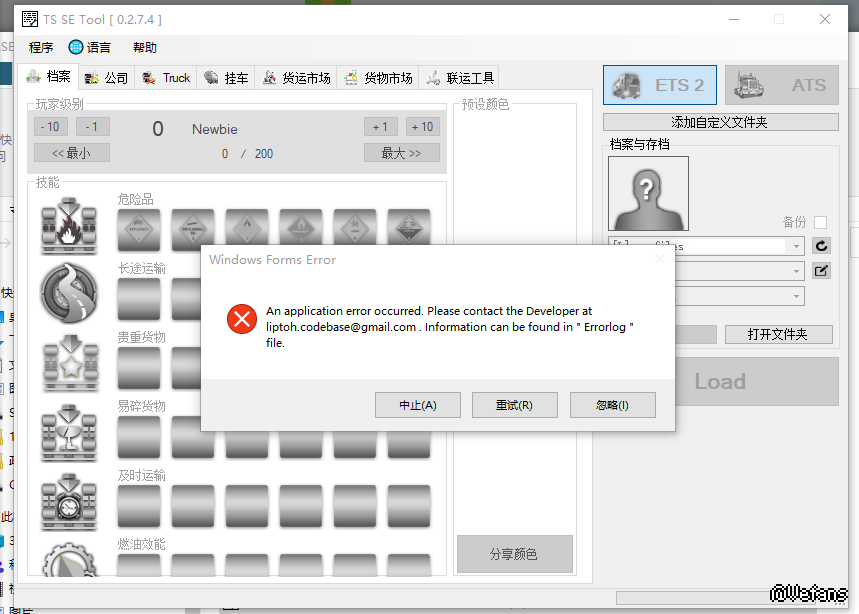Click the 打开文件夹 button
859x614 pixels.
click(x=778, y=334)
